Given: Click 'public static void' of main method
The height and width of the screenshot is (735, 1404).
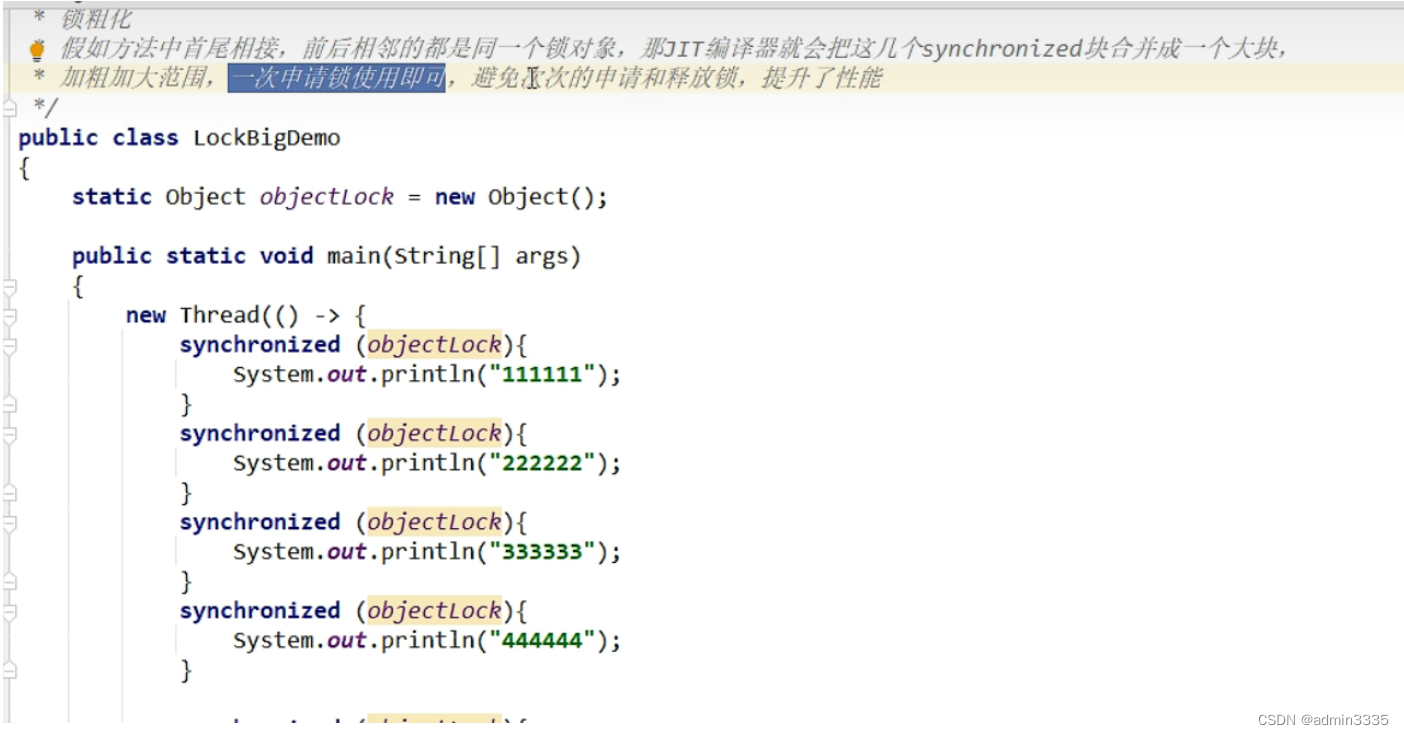Looking at the screenshot, I should pos(193,256).
